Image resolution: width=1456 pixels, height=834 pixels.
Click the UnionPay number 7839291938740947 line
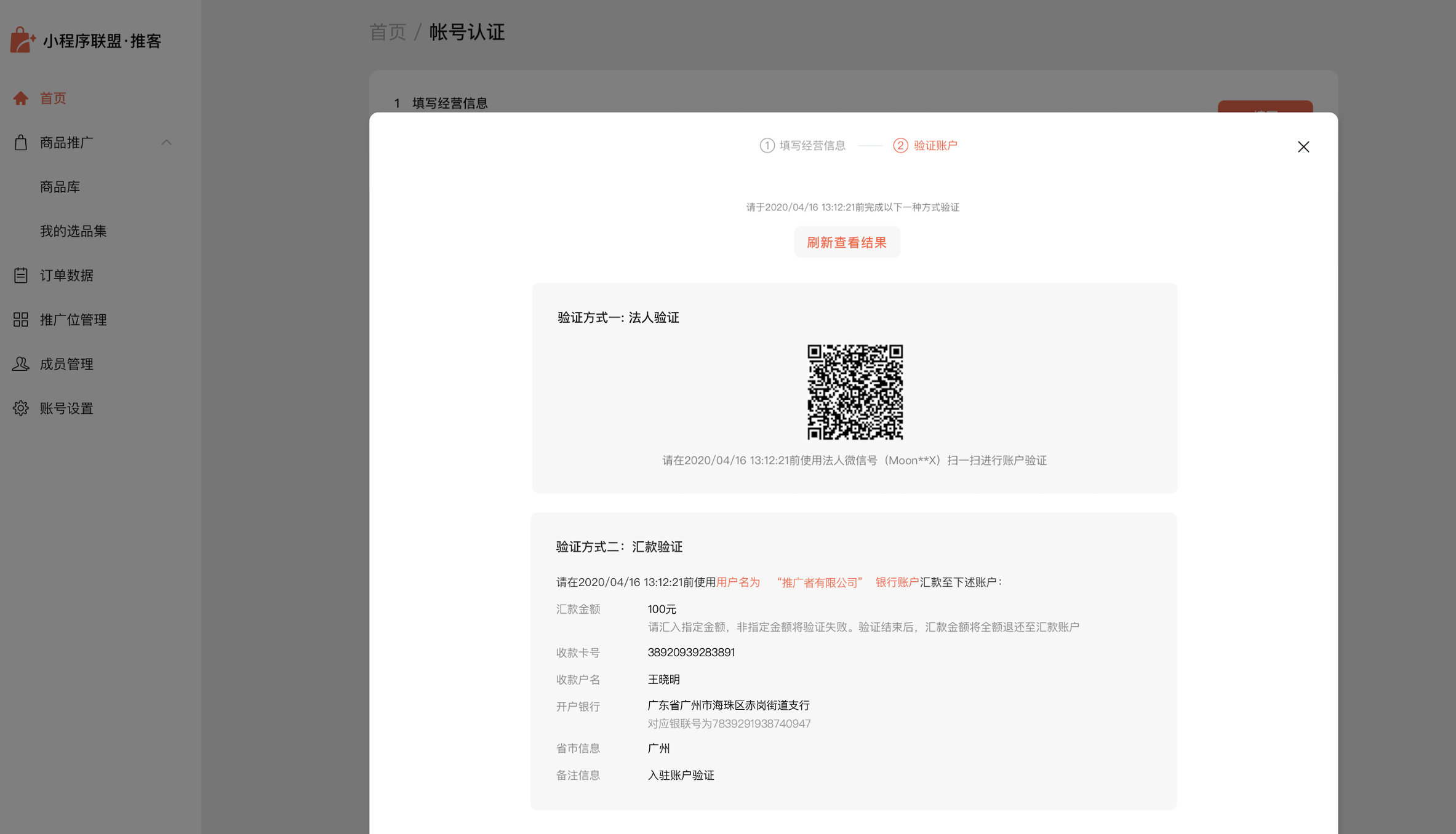tap(729, 724)
